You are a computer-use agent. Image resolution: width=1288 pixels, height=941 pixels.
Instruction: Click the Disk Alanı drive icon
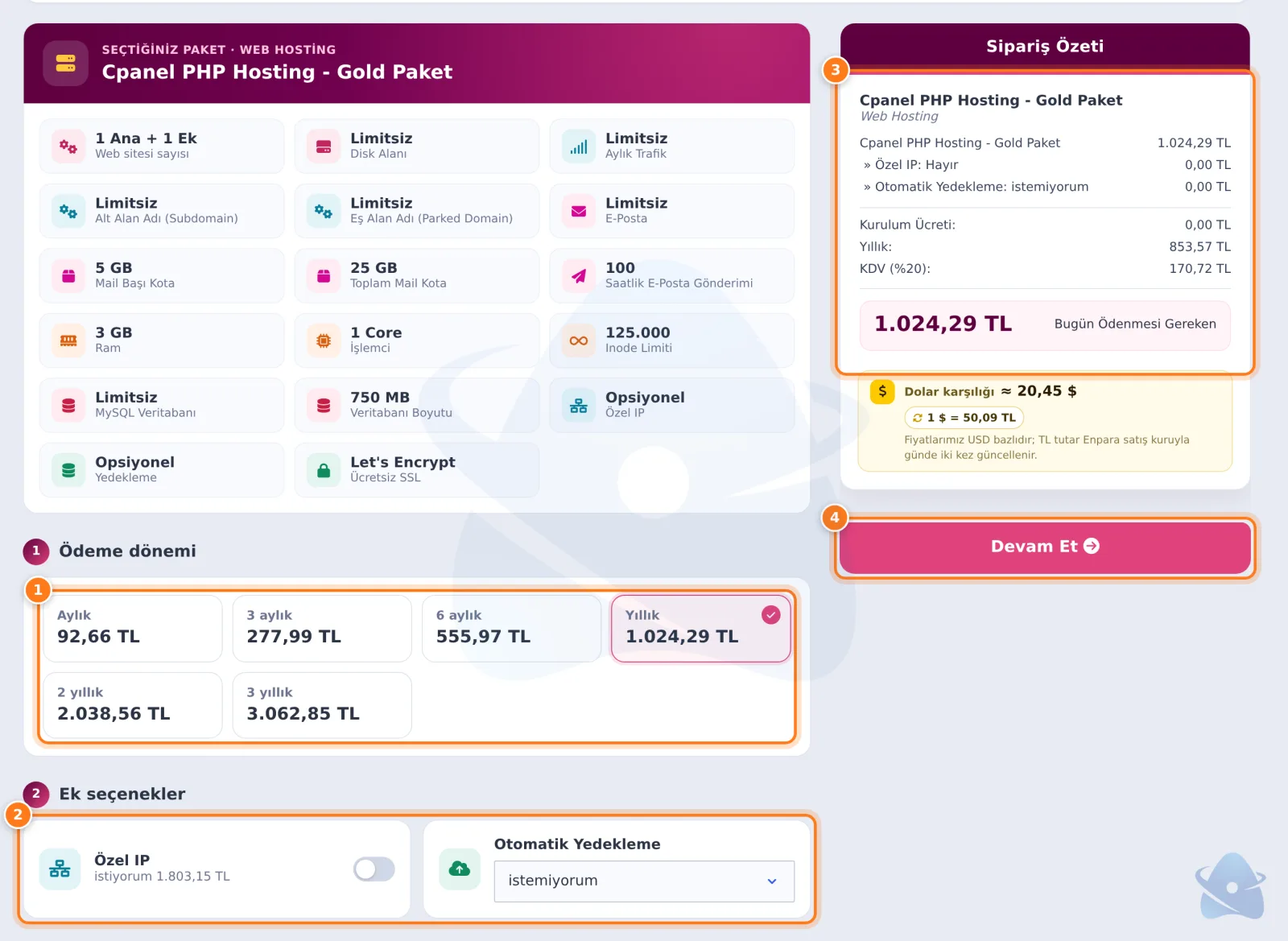[x=324, y=147]
